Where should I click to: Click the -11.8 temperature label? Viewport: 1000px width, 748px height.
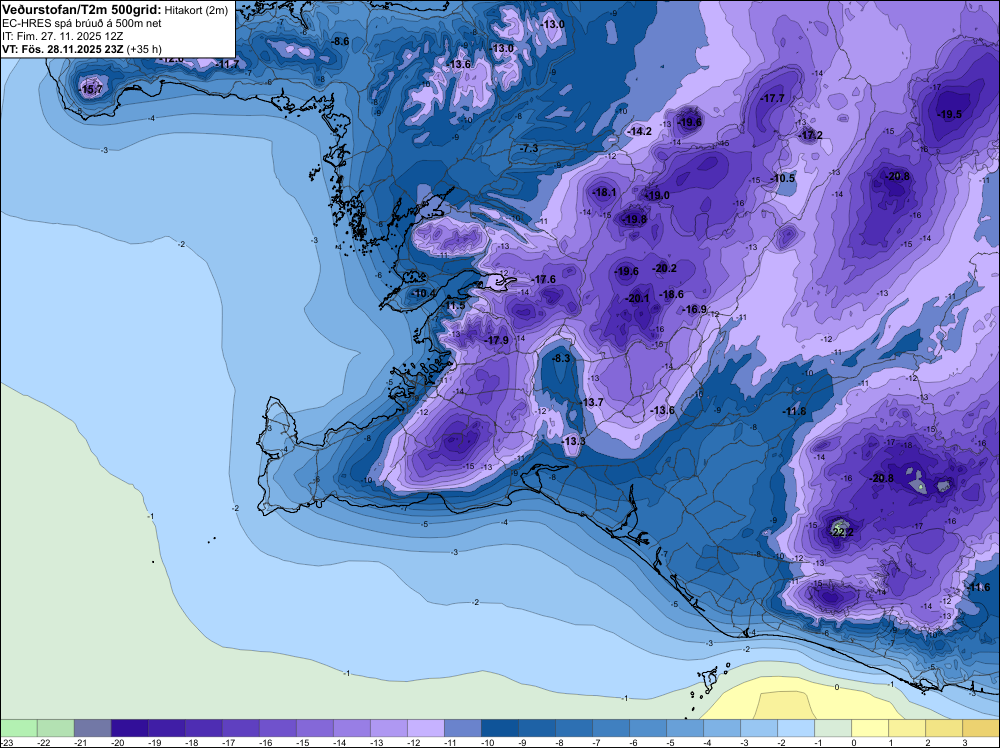795,411
